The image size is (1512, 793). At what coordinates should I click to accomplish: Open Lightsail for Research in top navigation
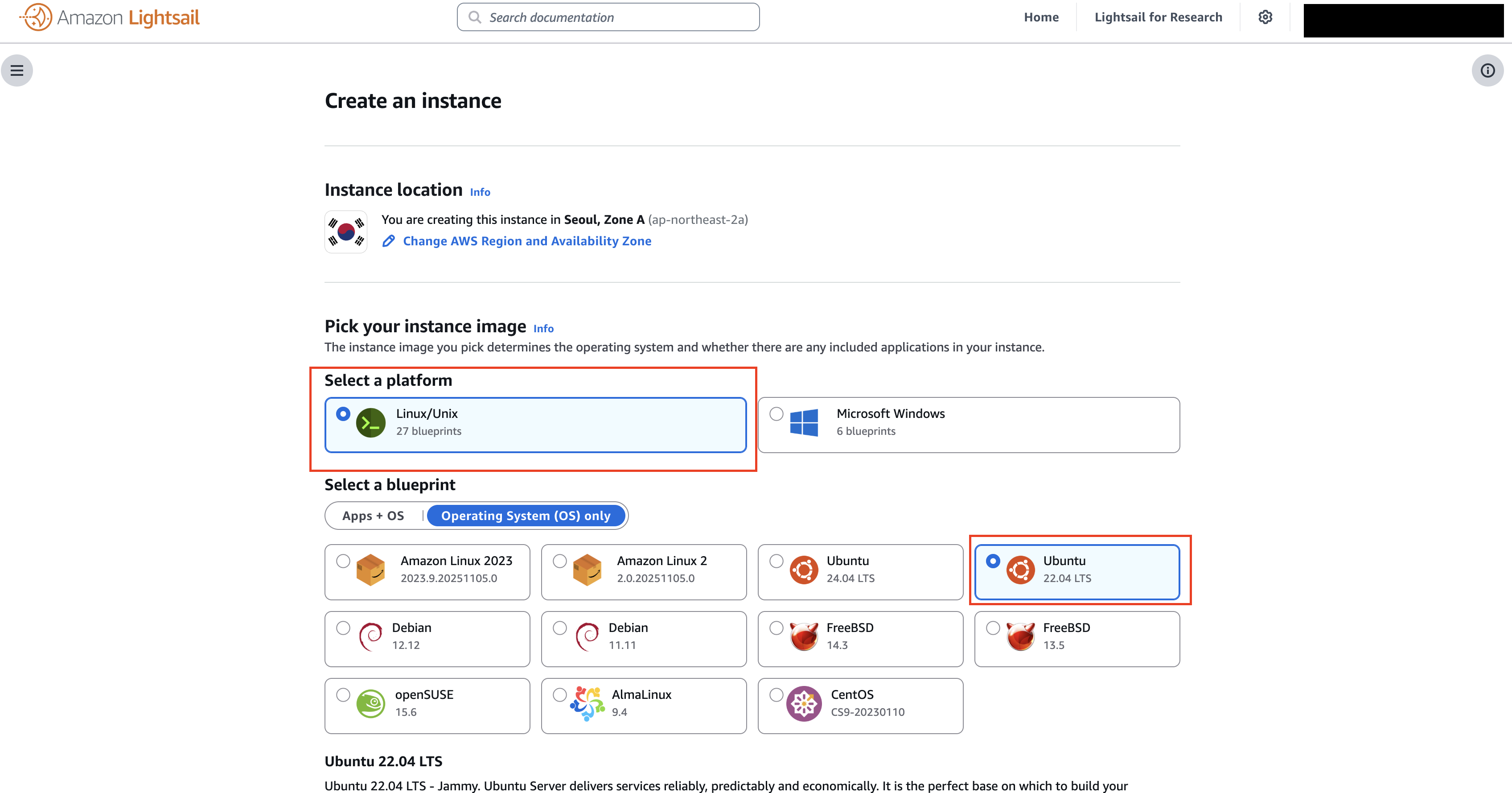1158,17
